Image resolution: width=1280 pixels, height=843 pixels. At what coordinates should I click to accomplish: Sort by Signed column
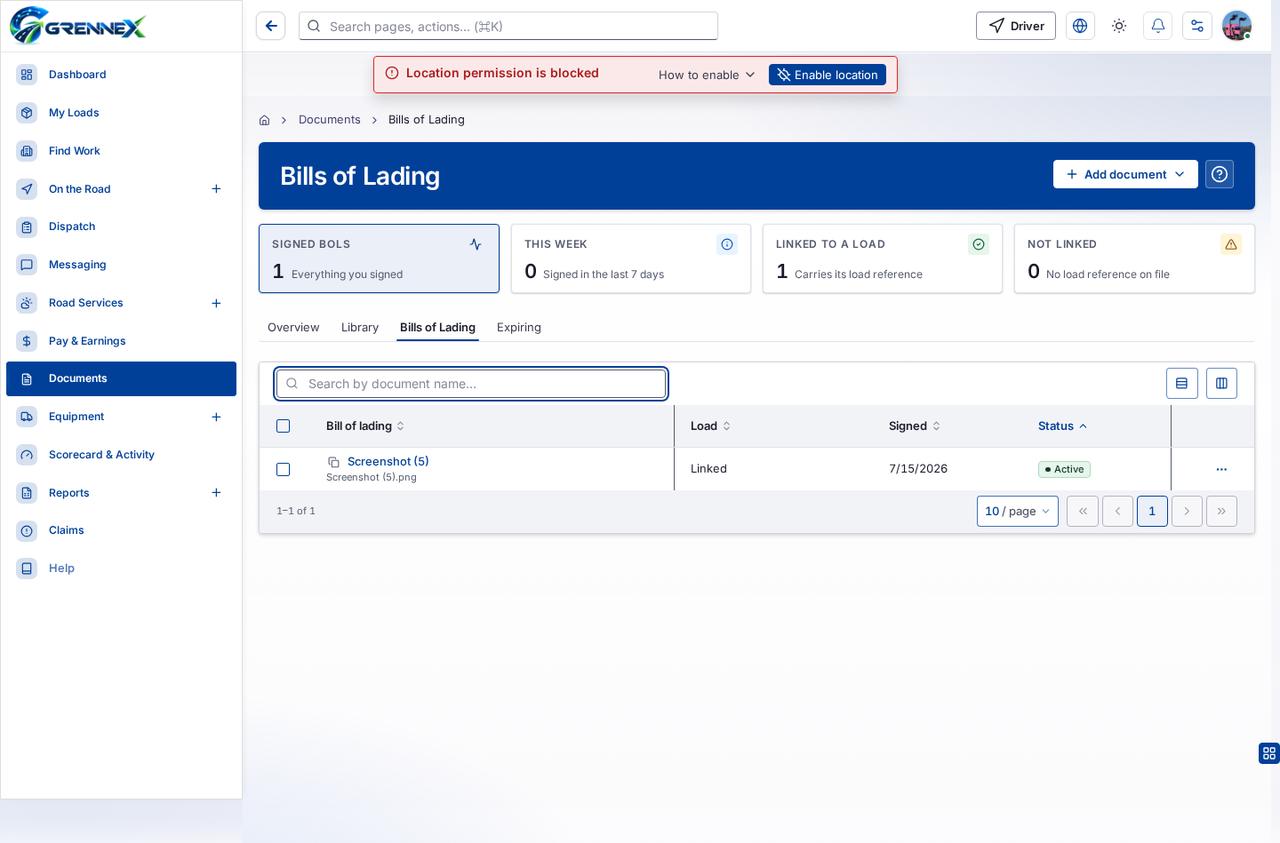coord(914,426)
